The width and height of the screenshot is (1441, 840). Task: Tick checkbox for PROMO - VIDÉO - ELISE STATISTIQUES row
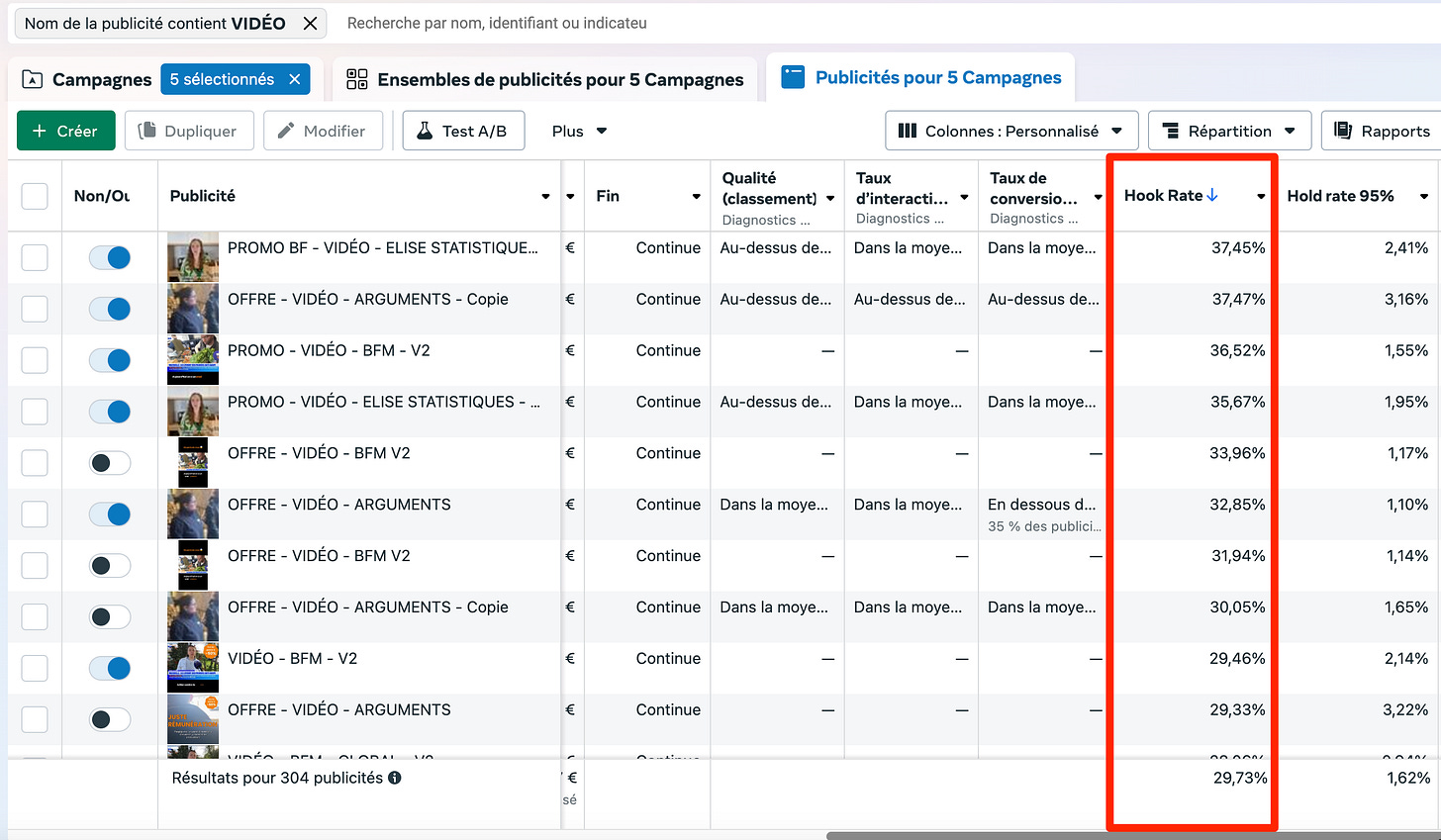35,412
